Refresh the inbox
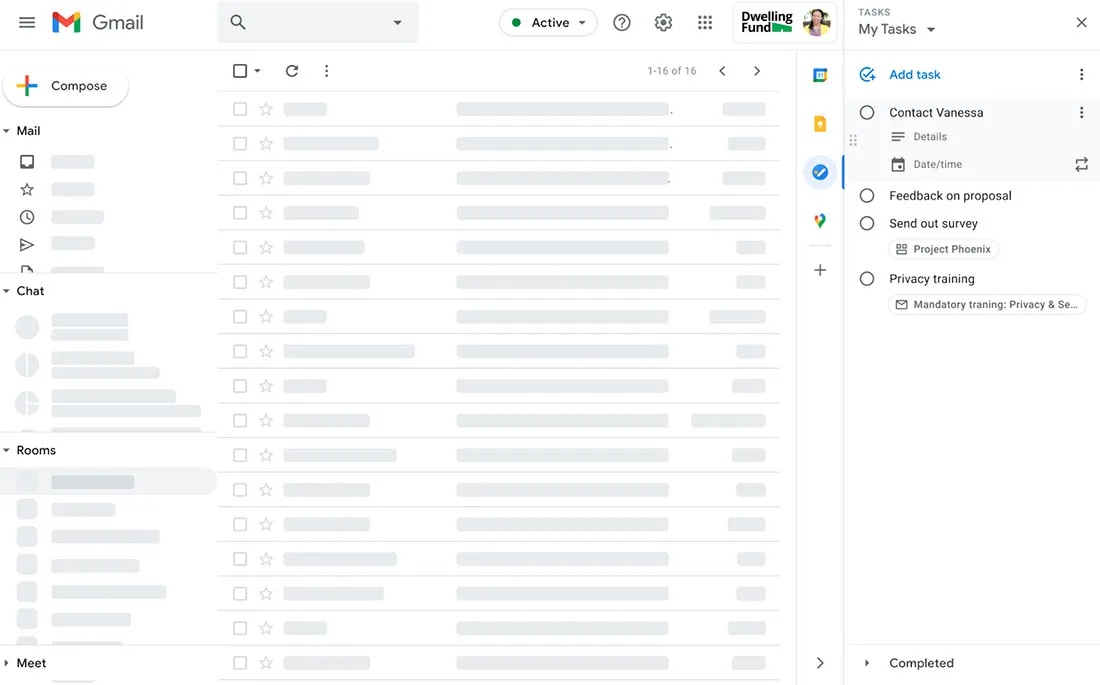Viewport: 1100px width, 685px height. tap(291, 71)
